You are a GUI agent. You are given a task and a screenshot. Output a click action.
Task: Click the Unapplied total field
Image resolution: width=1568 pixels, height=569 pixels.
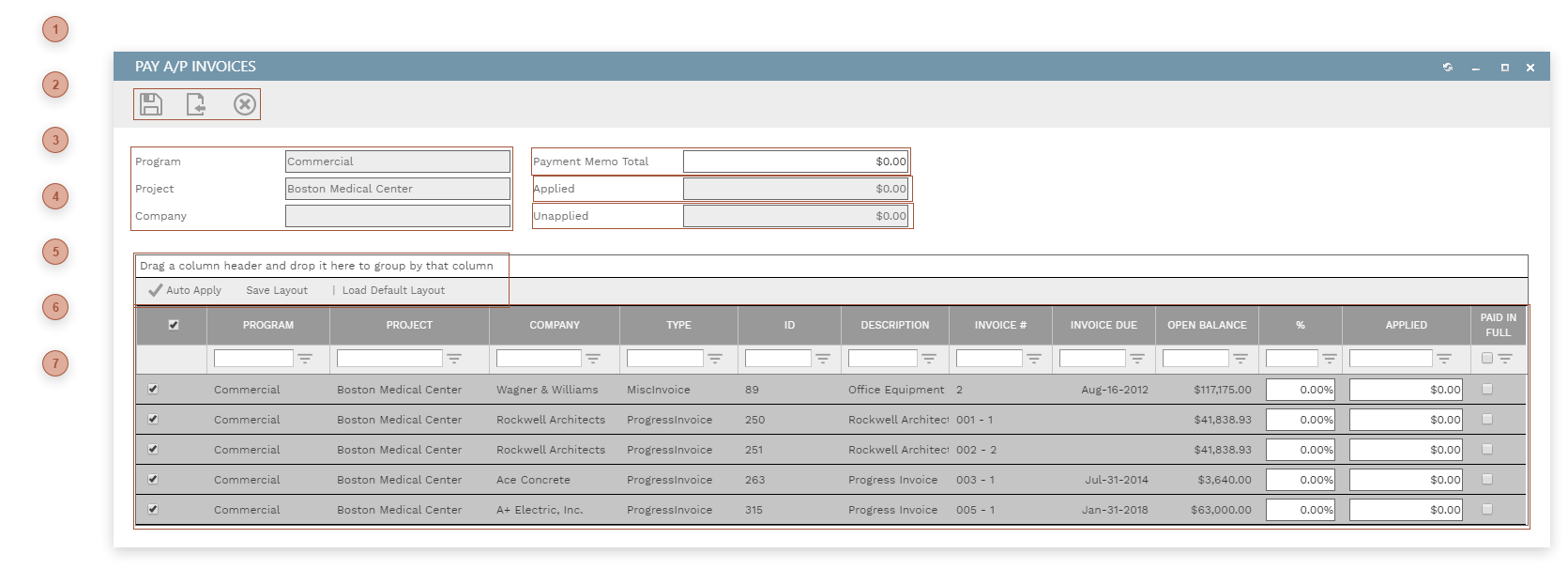(x=796, y=216)
